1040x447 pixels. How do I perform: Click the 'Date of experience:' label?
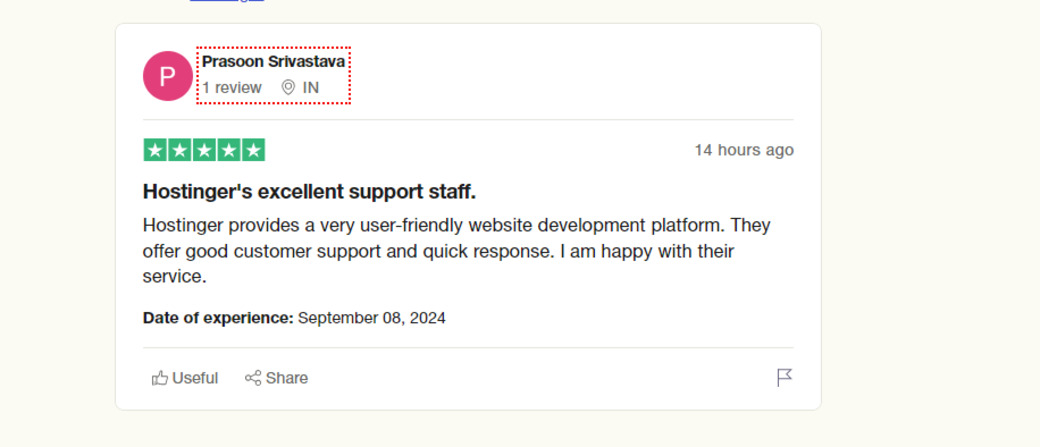pyautogui.click(x=218, y=318)
